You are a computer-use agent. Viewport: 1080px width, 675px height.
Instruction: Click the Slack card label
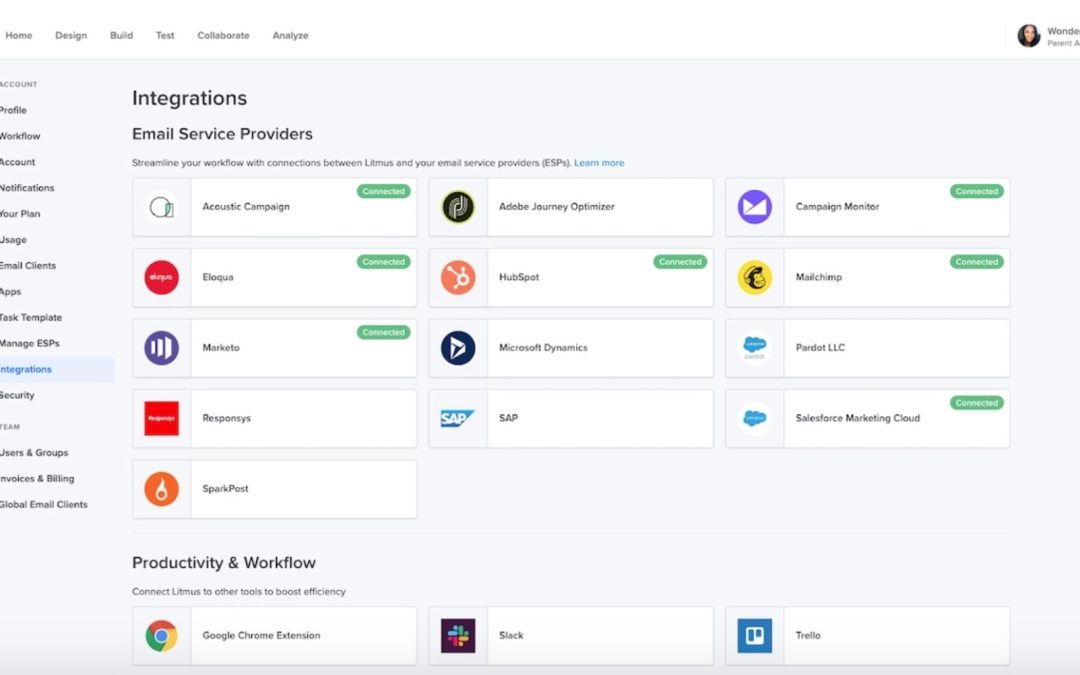click(x=511, y=636)
